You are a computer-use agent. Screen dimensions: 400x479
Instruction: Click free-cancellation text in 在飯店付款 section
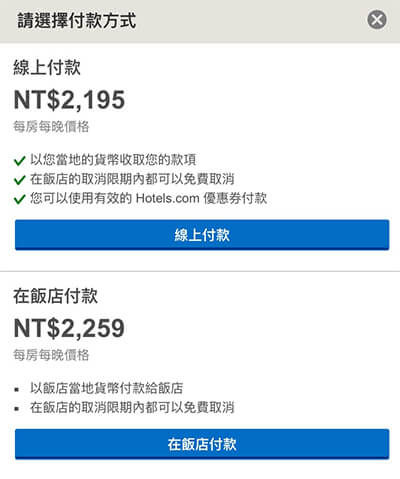(x=132, y=407)
